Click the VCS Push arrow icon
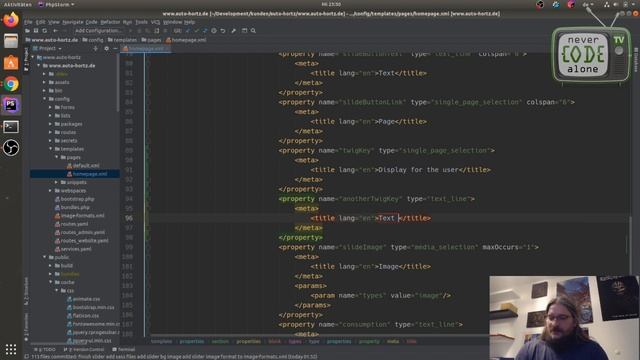 coord(204,31)
